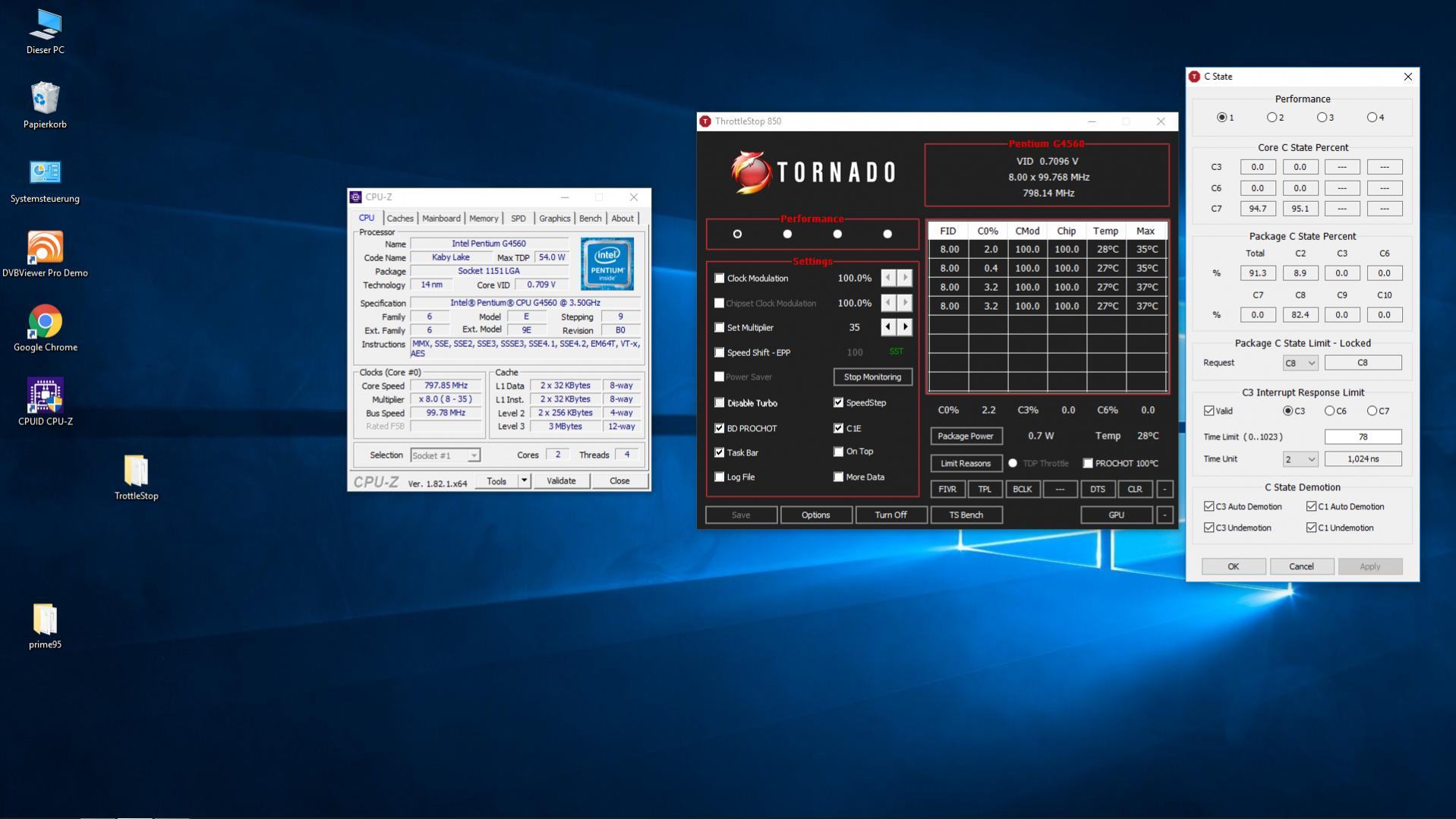Image resolution: width=1456 pixels, height=819 pixels.
Task: Open the SPD tab
Action: pyautogui.click(x=518, y=219)
